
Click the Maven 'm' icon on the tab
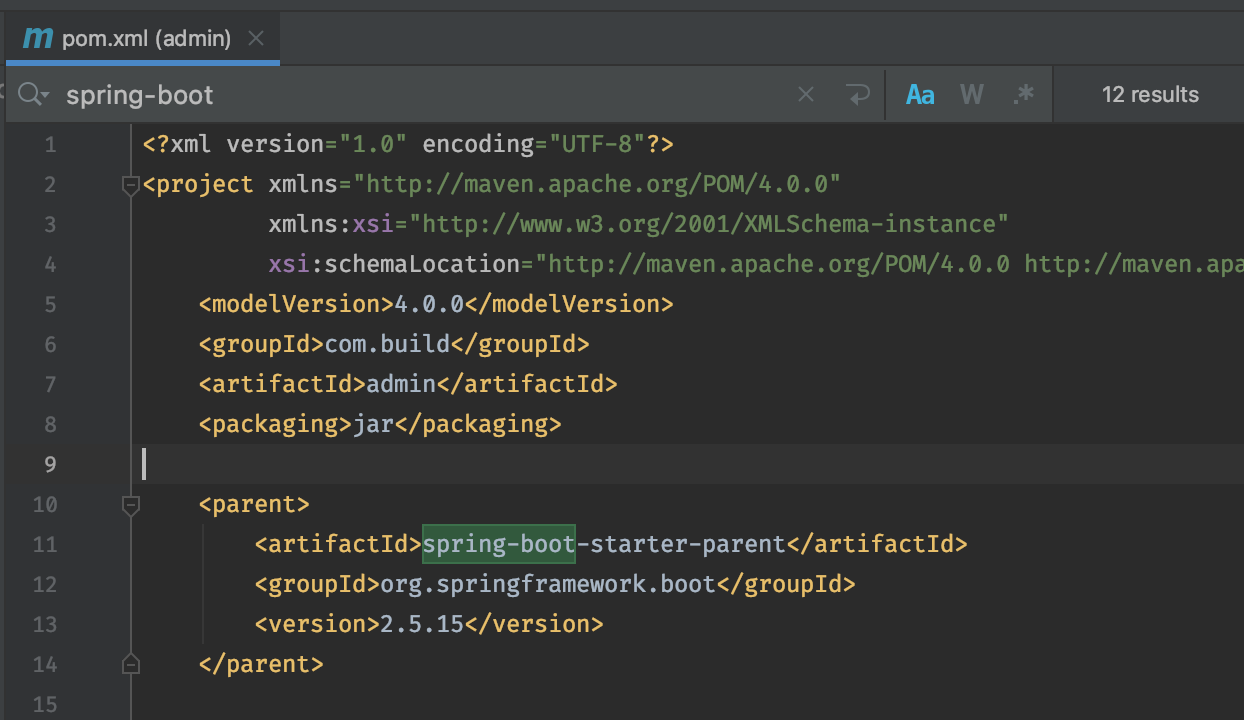coord(37,39)
